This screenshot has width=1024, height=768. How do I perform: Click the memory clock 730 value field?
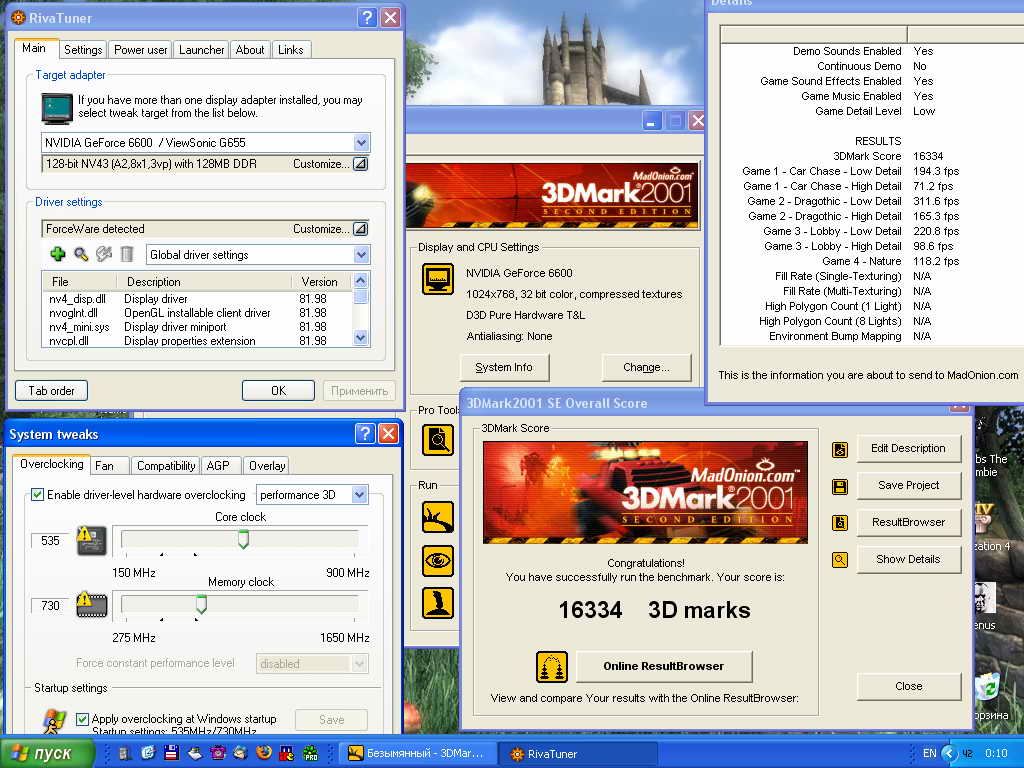(50, 605)
